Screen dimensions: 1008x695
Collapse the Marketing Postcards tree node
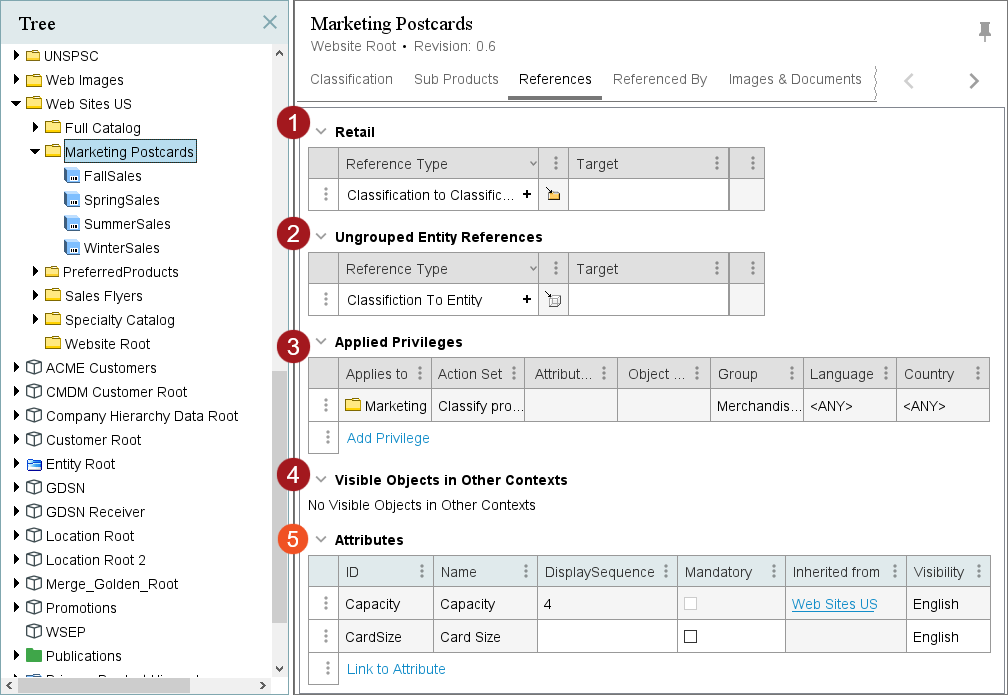pyautogui.click(x=35, y=152)
